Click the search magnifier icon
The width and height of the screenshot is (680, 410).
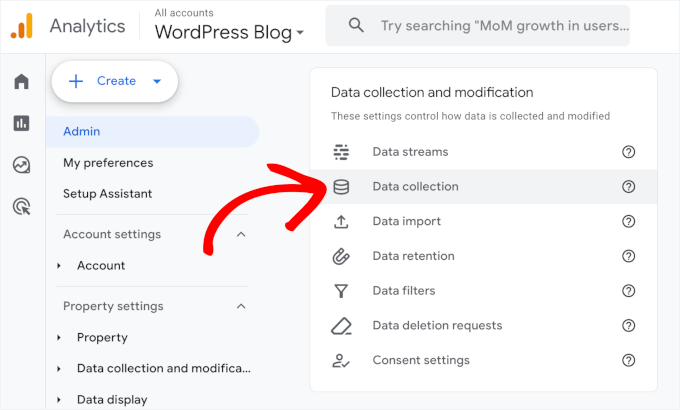tap(356, 26)
